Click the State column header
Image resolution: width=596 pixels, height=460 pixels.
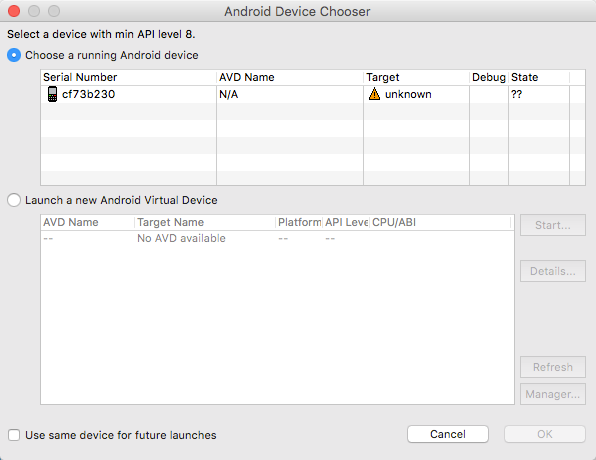[x=539, y=77]
